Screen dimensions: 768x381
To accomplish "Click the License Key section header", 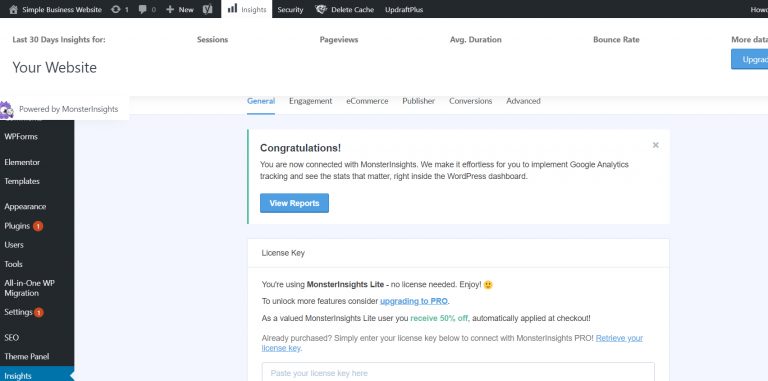I will coord(283,253).
